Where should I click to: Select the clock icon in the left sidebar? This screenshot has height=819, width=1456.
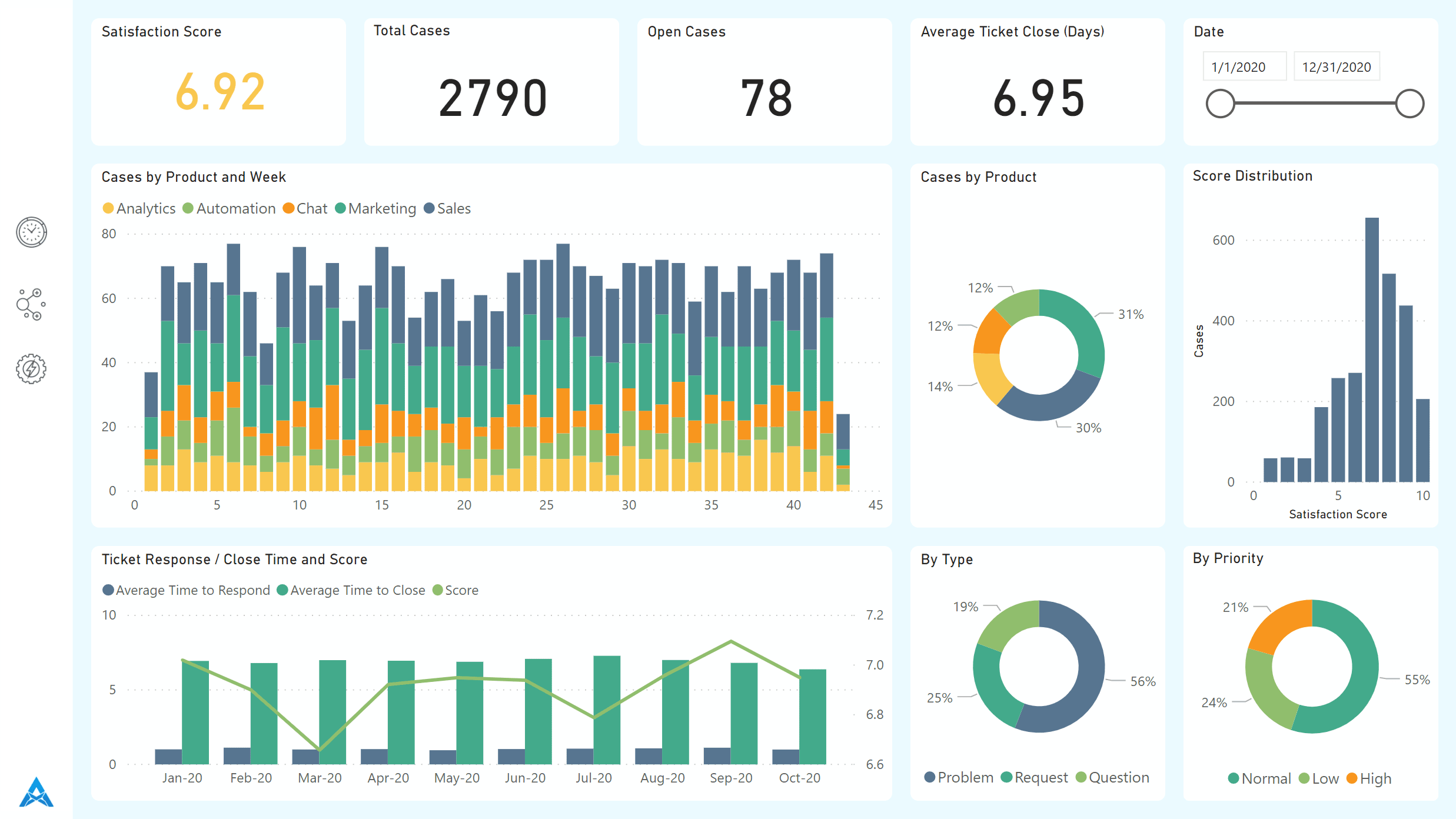[31, 232]
